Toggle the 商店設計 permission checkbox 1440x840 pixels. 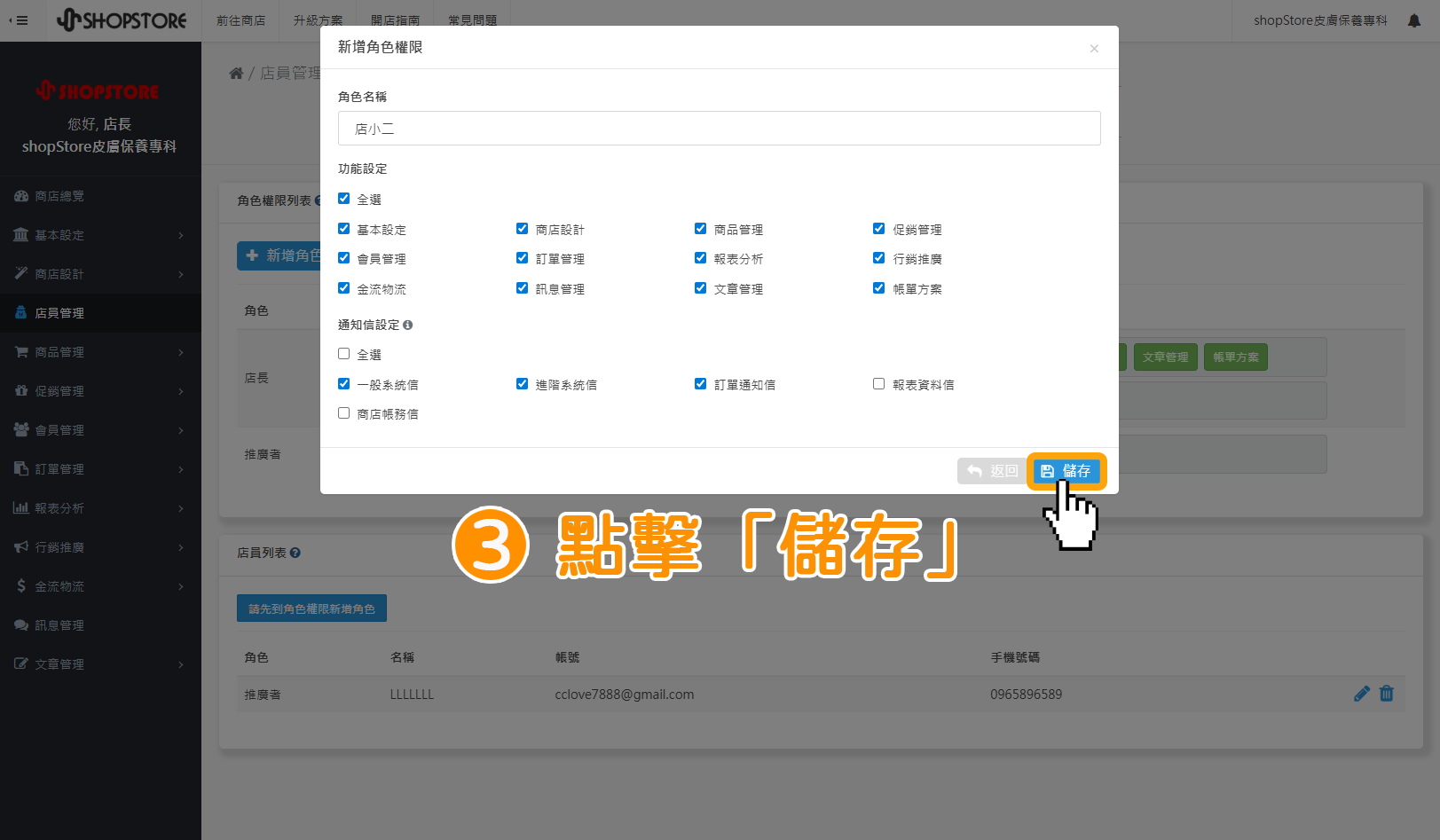[x=523, y=229]
